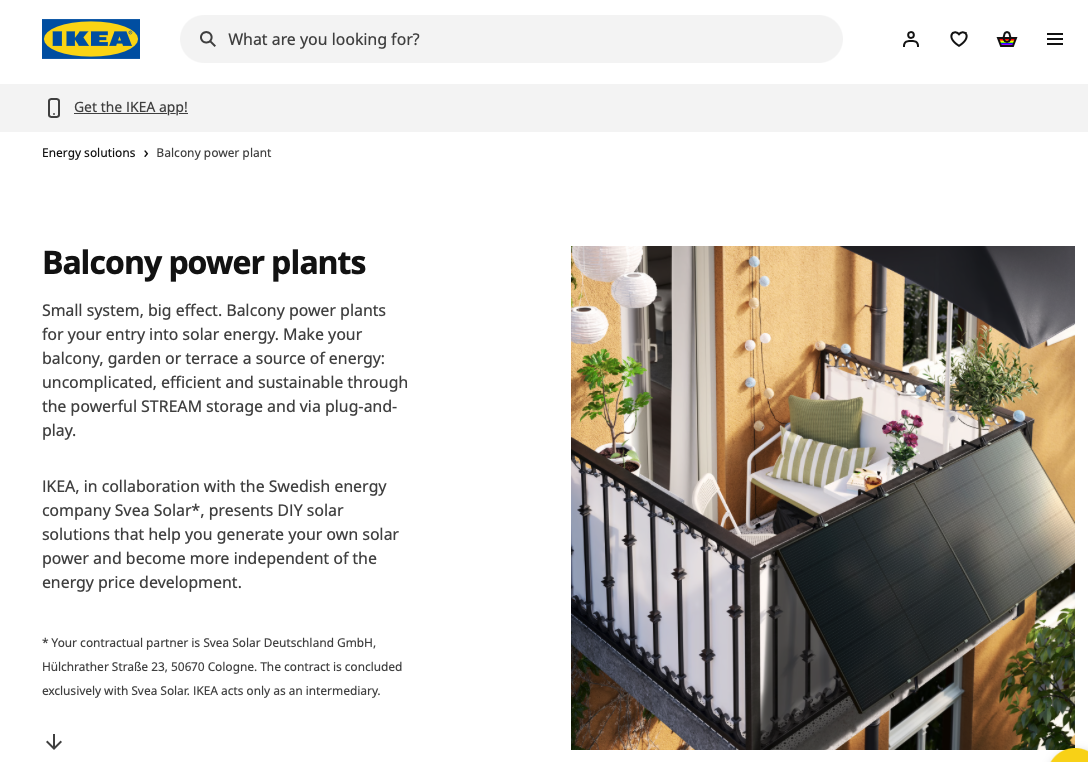Click the paragraph starting "Small system, big effect"
The width and height of the screenshot is (1088, 762).
click(x=224, y=370)
